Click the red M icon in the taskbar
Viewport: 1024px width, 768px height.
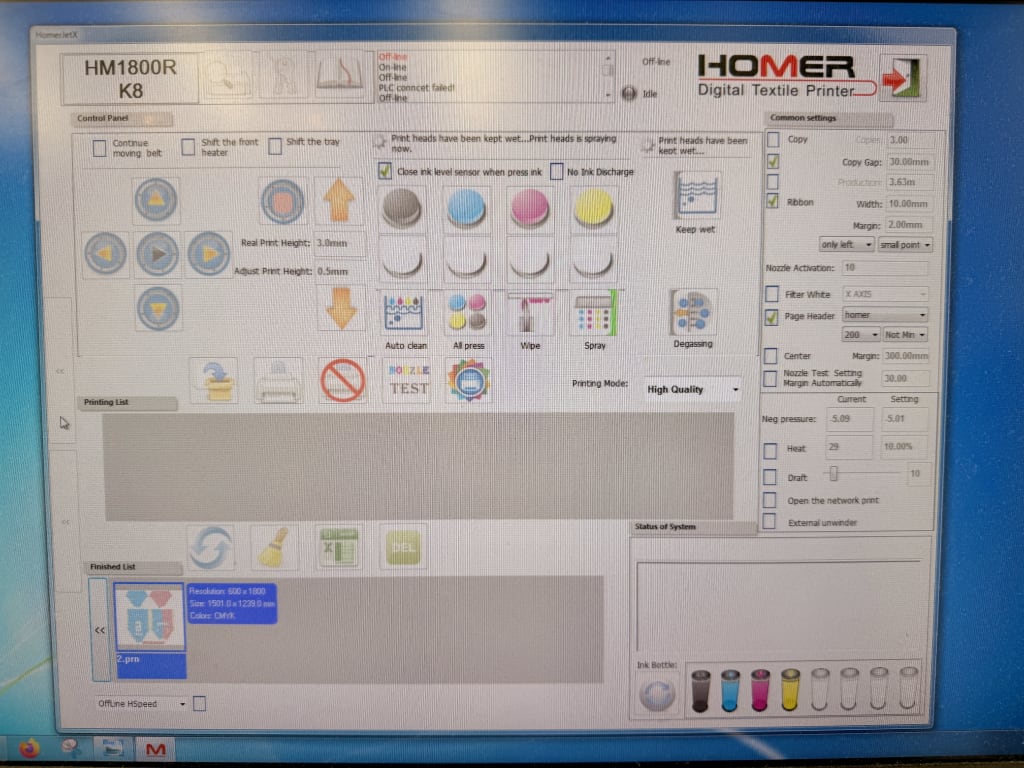pos(155,749)
